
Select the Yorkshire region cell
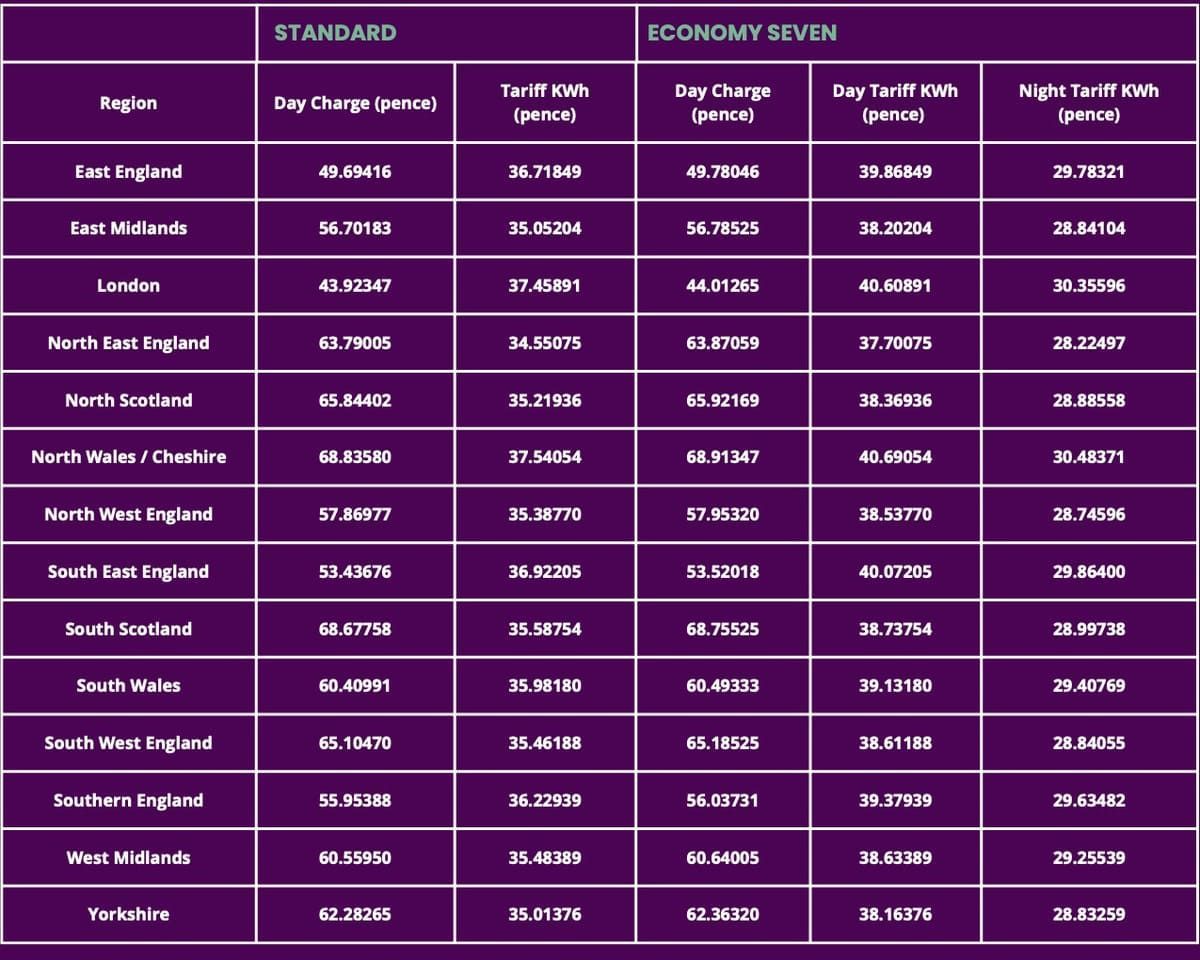point(128,914)
